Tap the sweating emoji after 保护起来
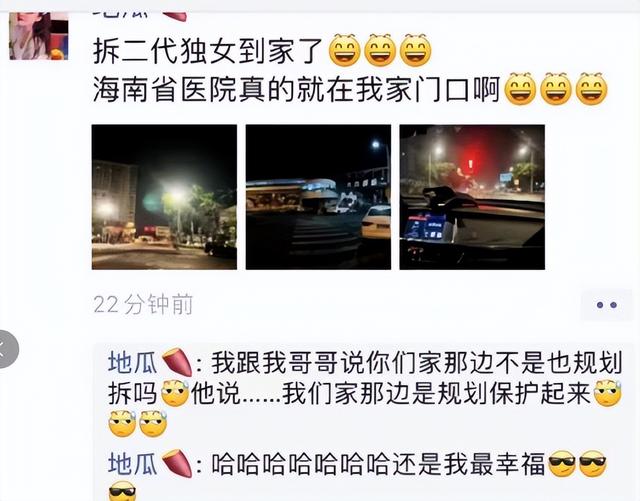This screenshot has height=501, width=640. click(607, 393)
